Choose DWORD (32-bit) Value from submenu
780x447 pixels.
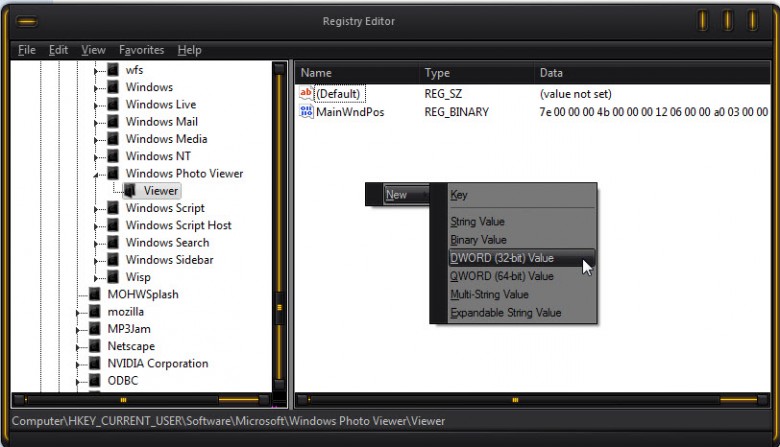(521, 258)
